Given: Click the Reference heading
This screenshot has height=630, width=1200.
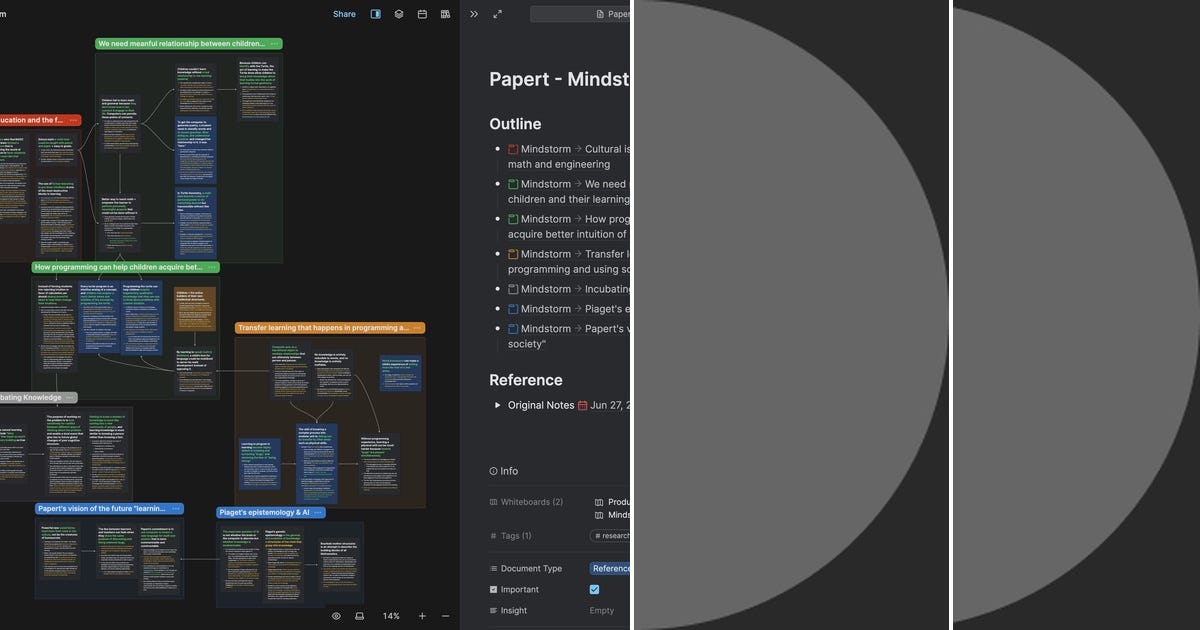Looking at the screenshot, I should point(526,380).
